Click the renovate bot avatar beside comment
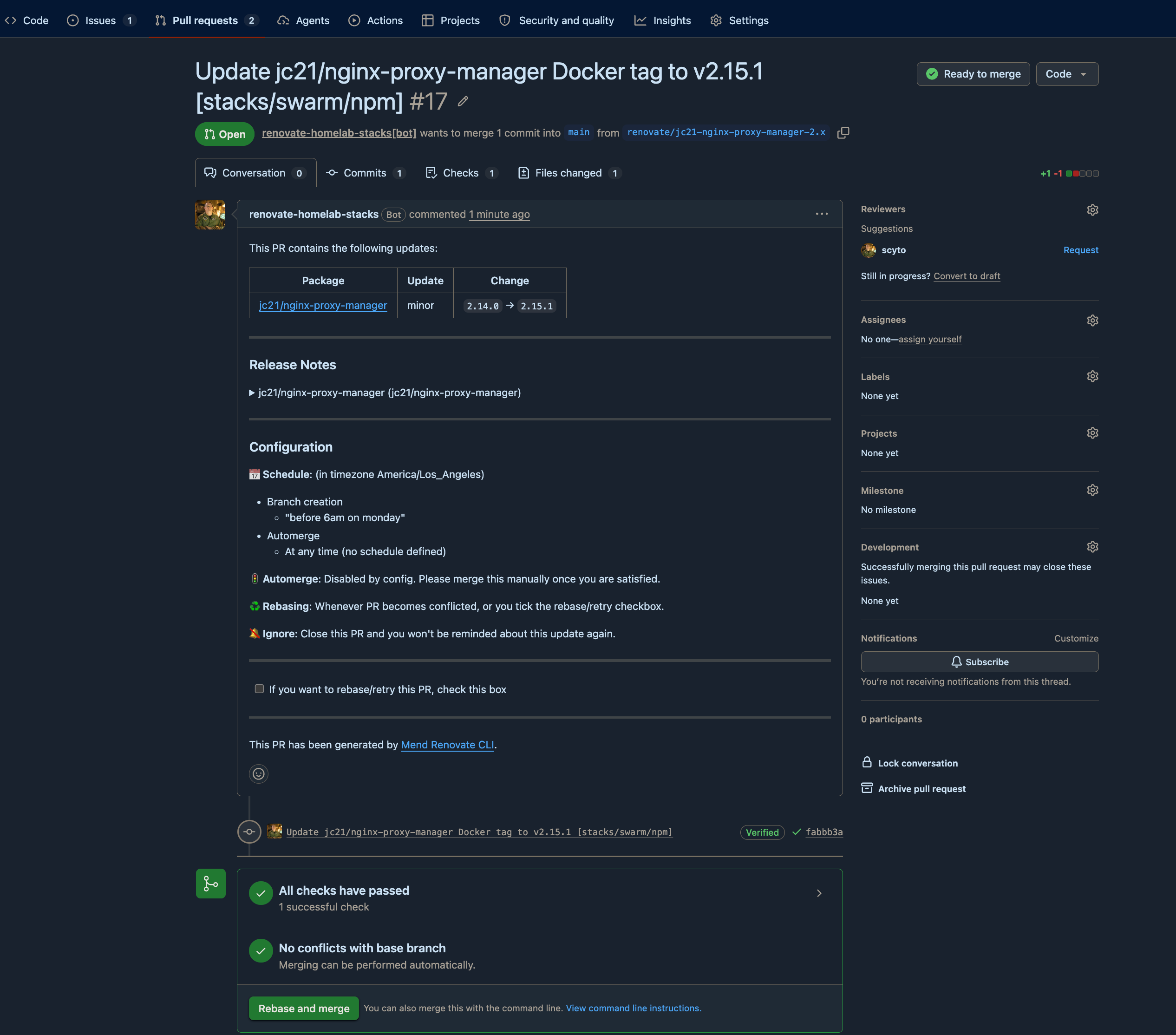Image resolution: width=1176 pixels, height=1035 pixels. 210,215
